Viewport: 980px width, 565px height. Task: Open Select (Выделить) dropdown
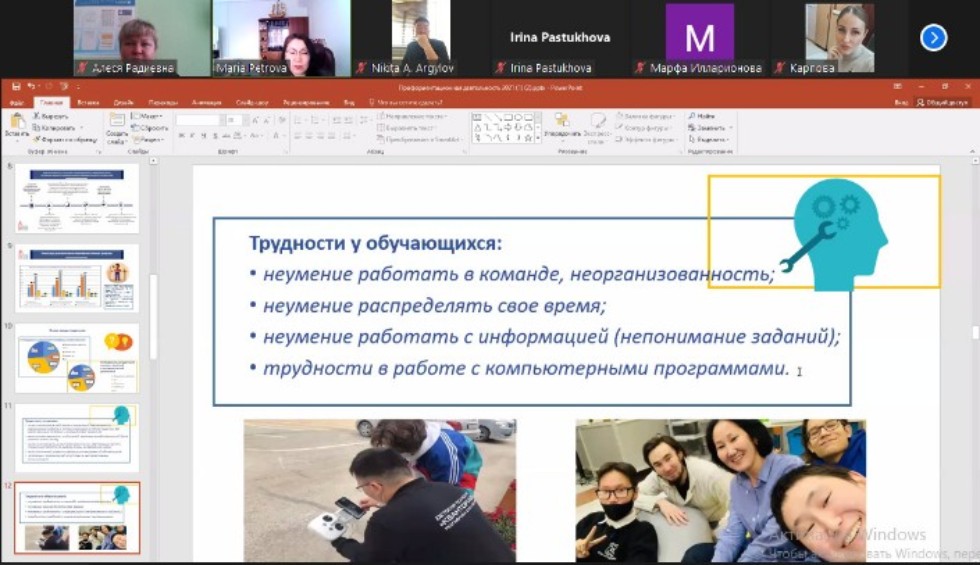tap(709, 139)
